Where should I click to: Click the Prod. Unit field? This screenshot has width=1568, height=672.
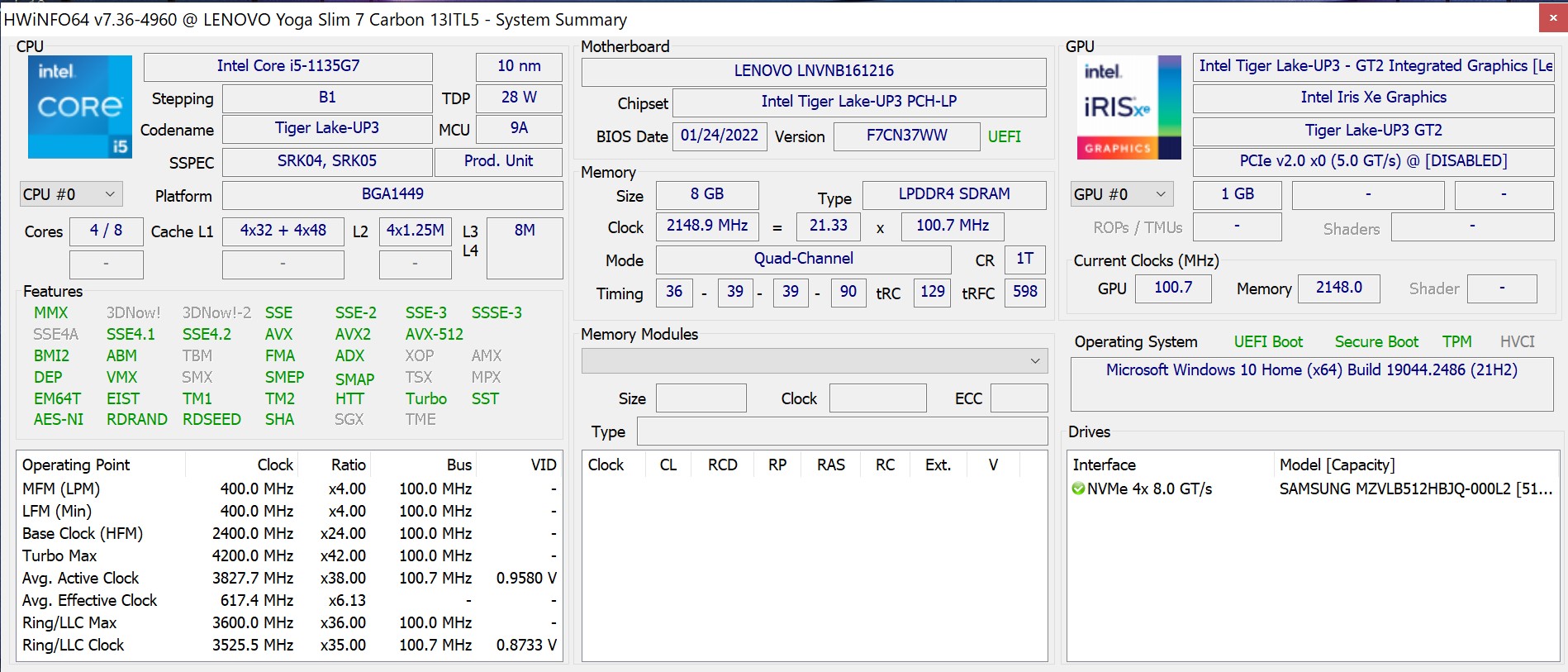pyautogui.click(x=499, y=161)
